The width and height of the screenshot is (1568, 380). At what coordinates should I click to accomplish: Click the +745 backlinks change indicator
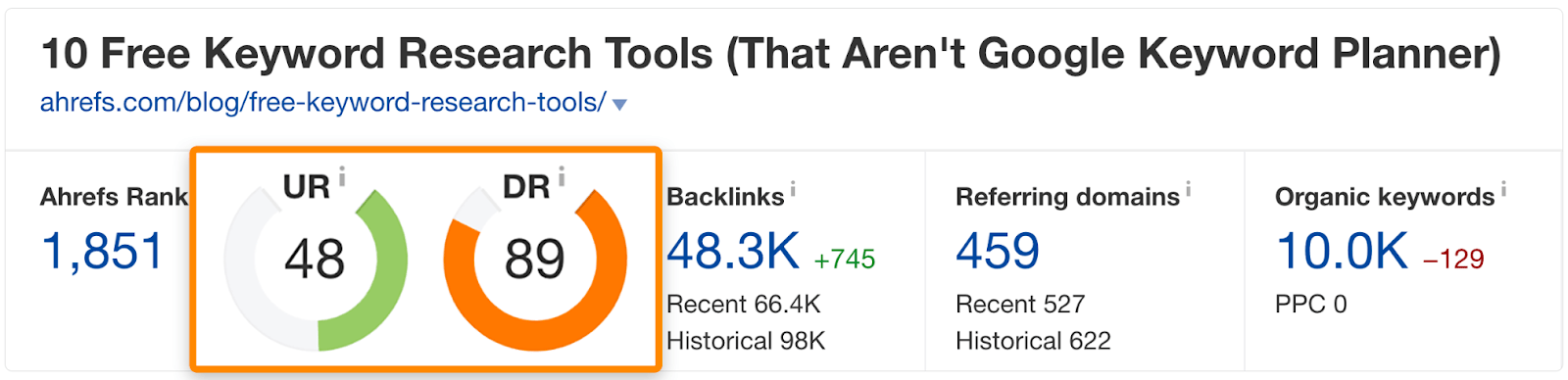coord(845,259)
